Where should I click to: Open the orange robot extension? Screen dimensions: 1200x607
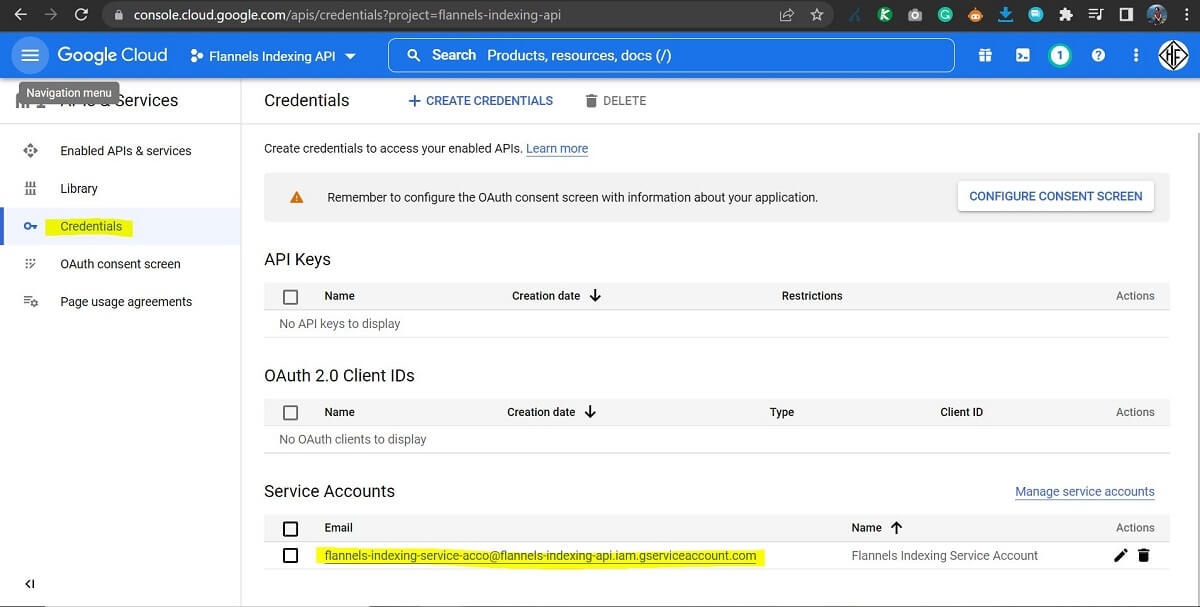pos(976,15)
